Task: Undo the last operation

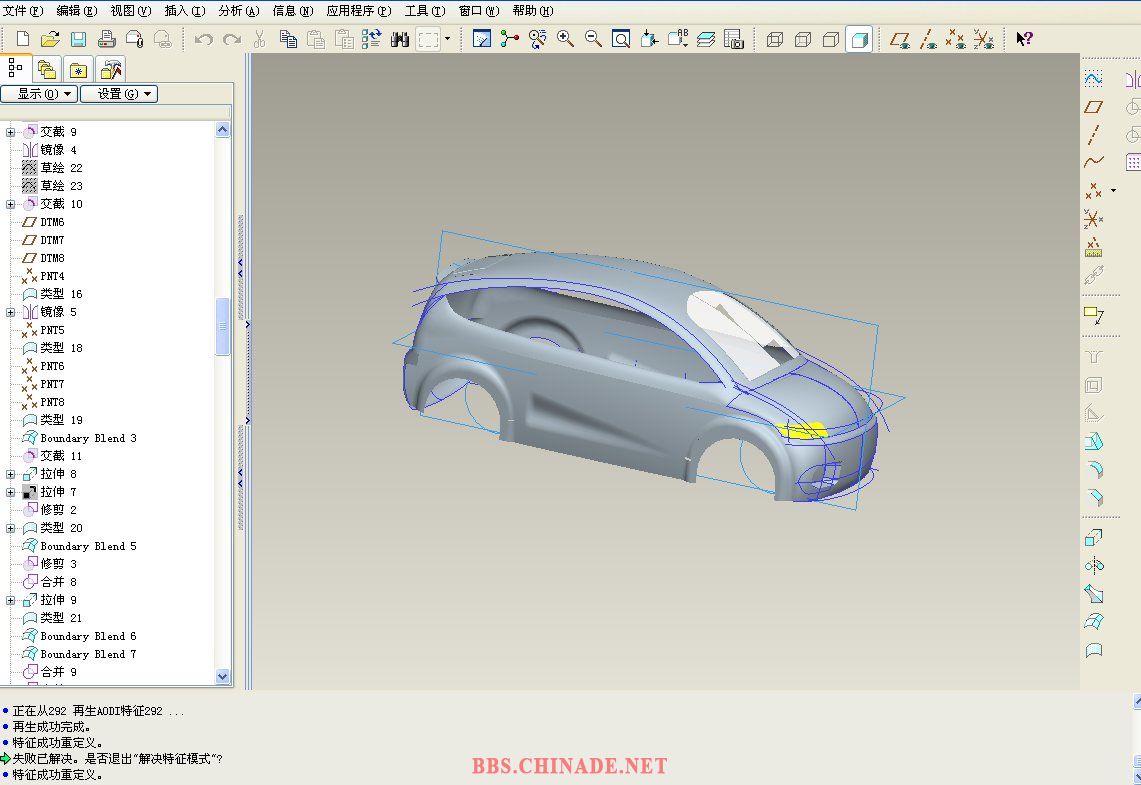Action: pos(204,39)
